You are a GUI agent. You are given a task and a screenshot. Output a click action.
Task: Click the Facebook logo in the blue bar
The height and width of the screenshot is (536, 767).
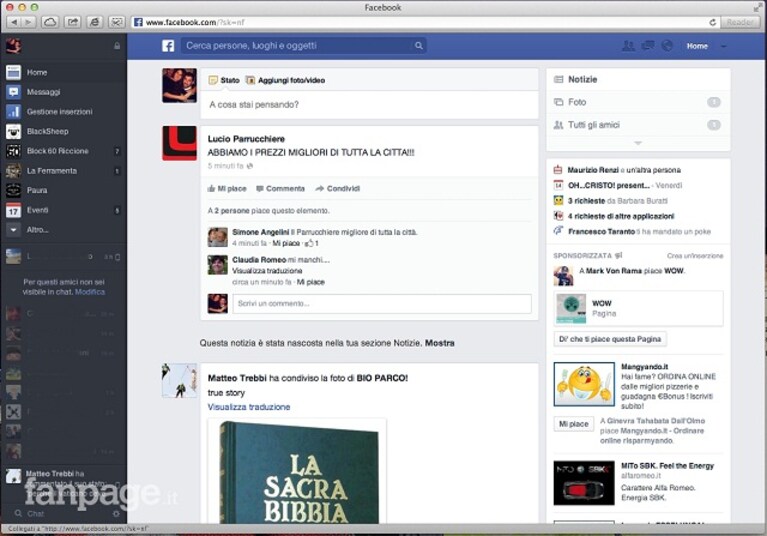coord(168,46)
